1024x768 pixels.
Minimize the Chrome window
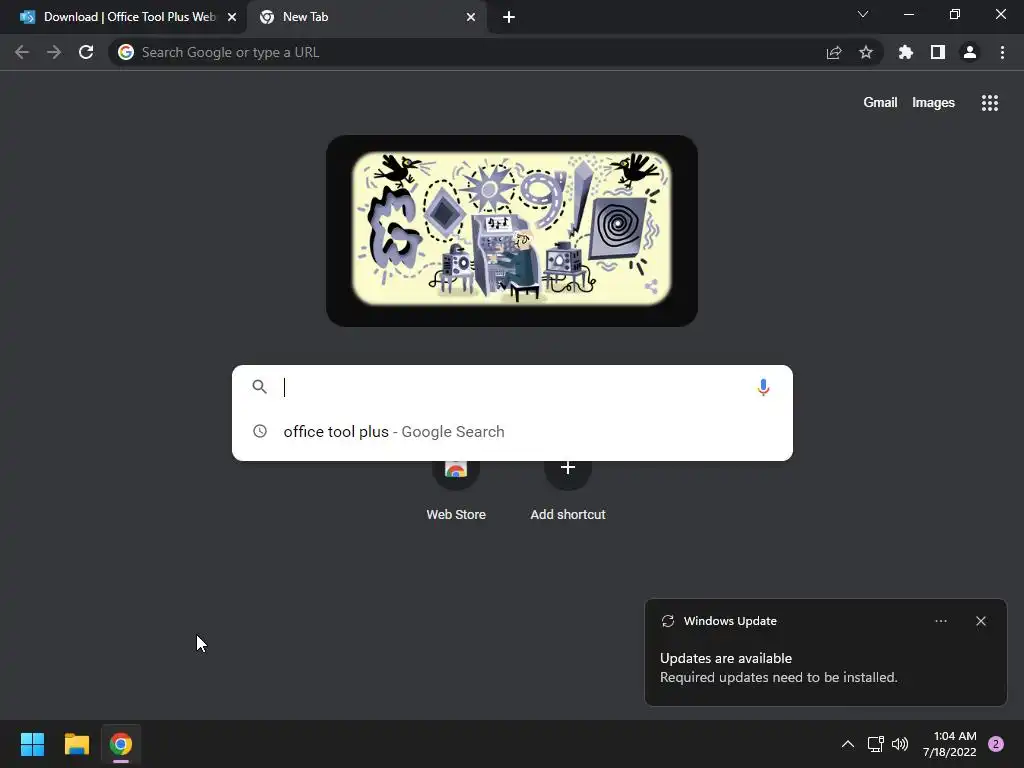909,14
